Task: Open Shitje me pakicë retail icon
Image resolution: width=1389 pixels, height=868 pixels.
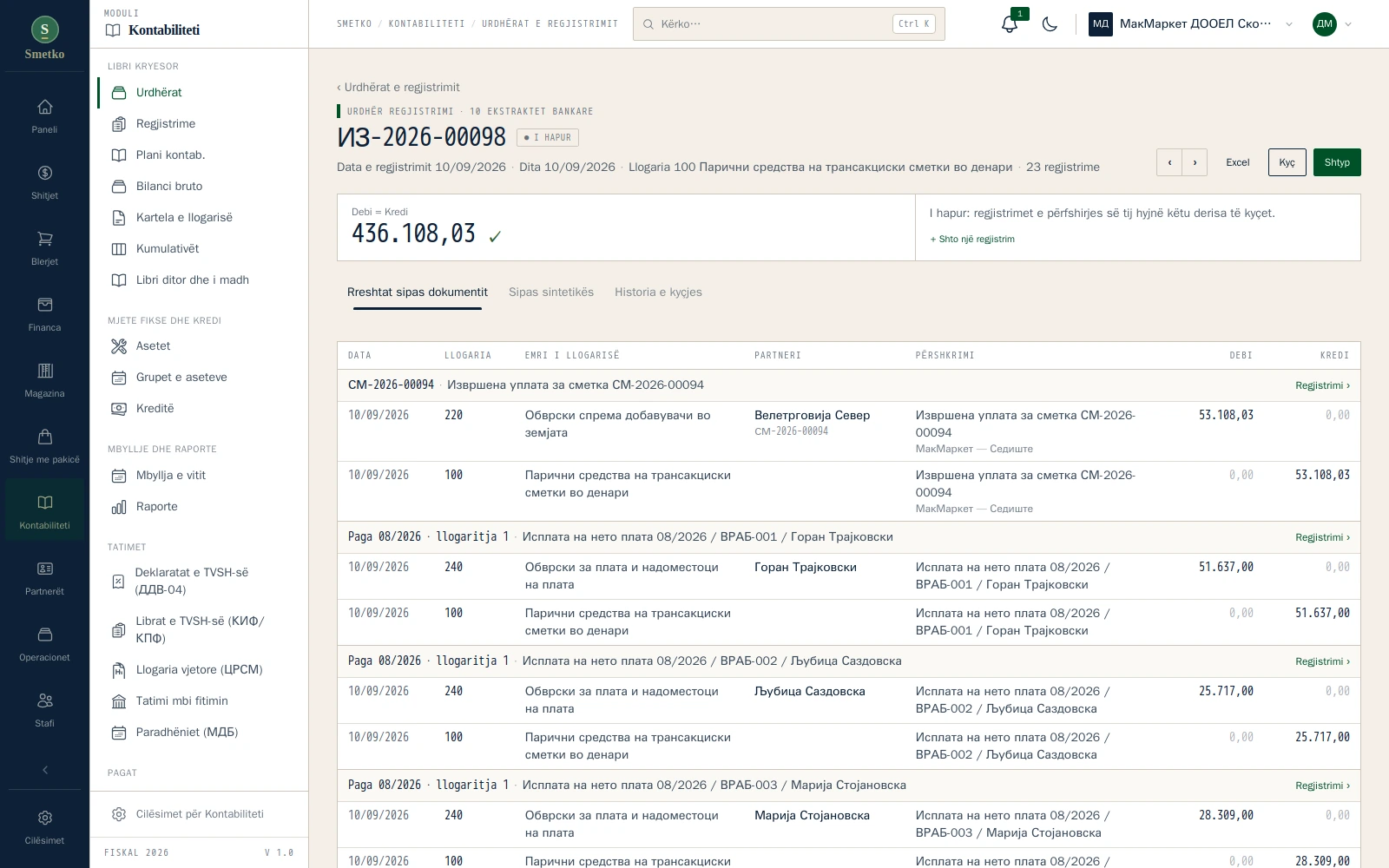Action: 44,446
